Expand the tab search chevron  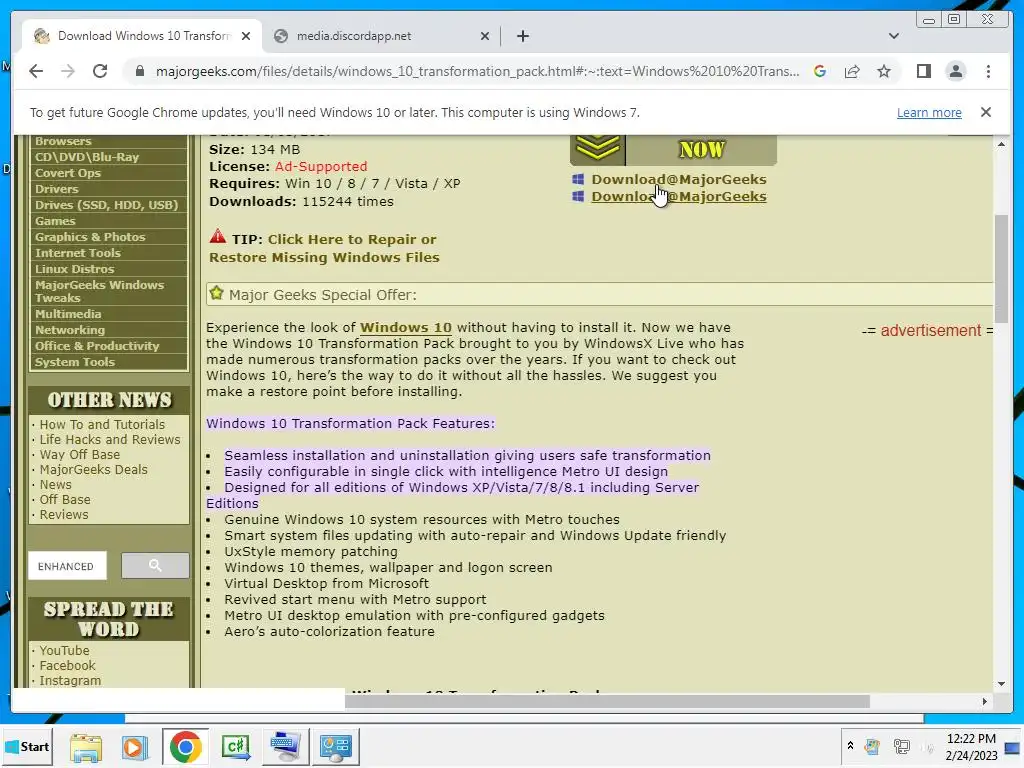pos(893,36)
